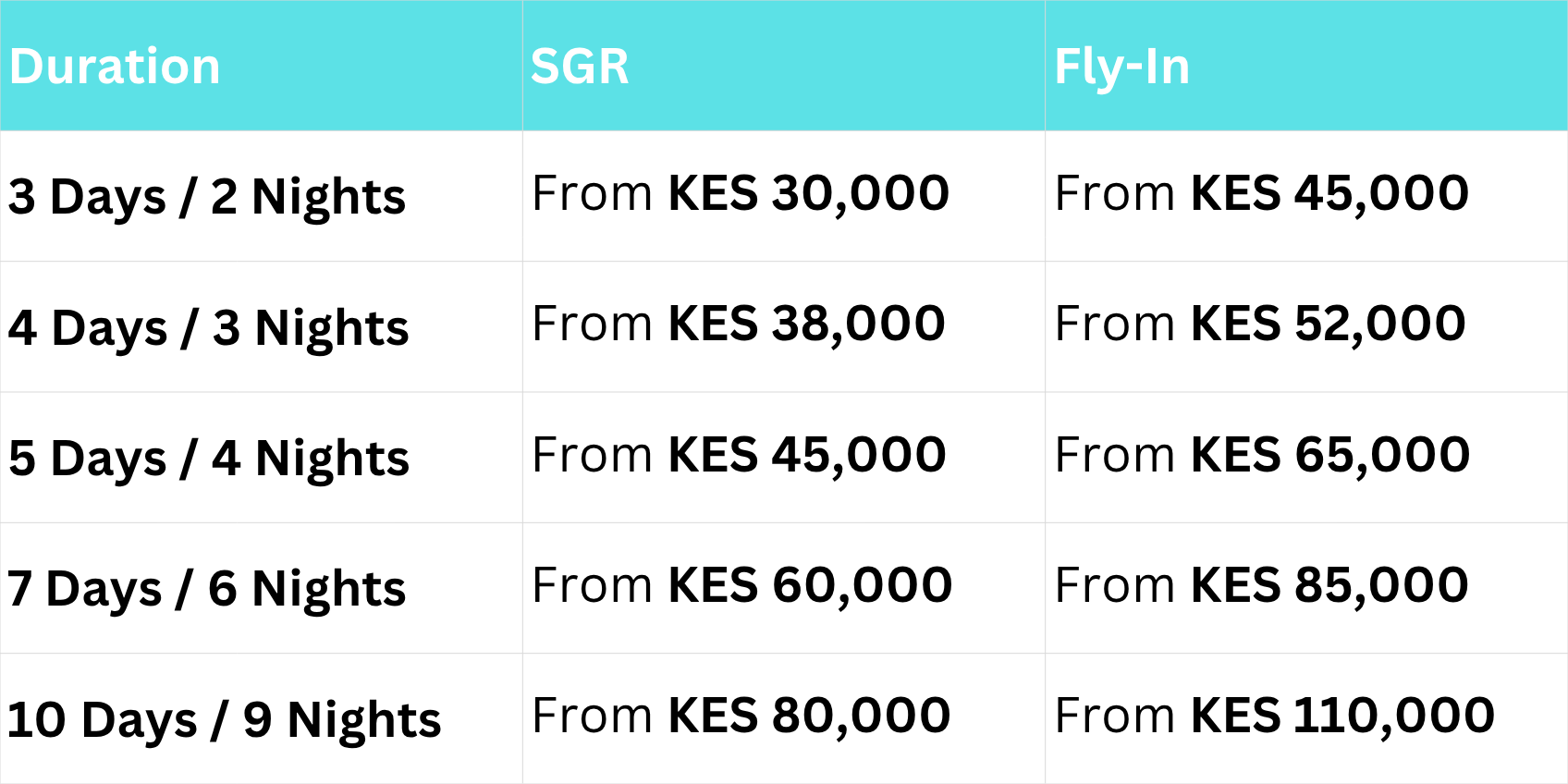Click the Duration column header
Viewport: 1568px width, 784px height.
click(x=116, y=67)
